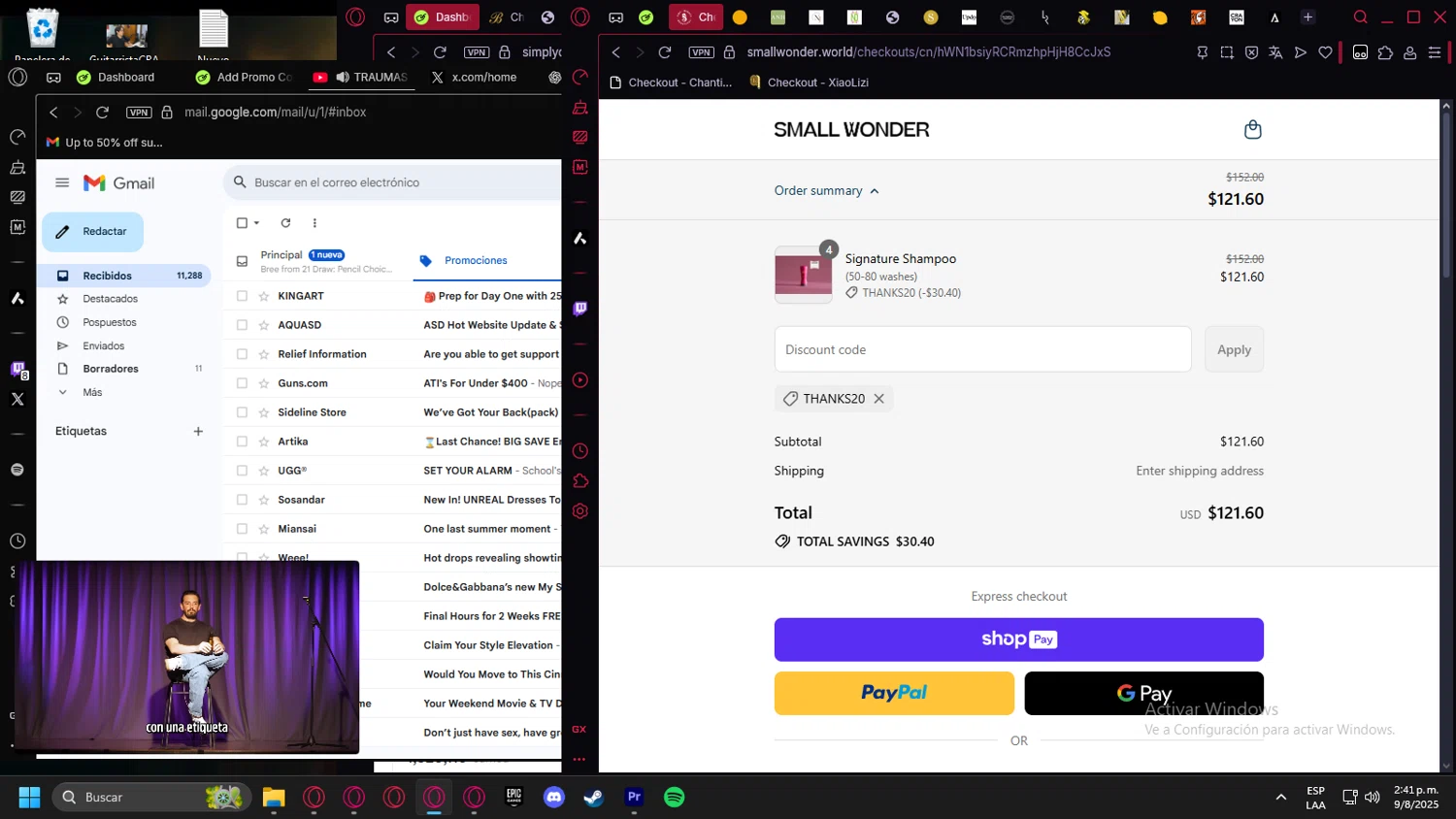
Task: Click the scroll-up arrow of the checkout scrollbar
Action: point(1446,105)
